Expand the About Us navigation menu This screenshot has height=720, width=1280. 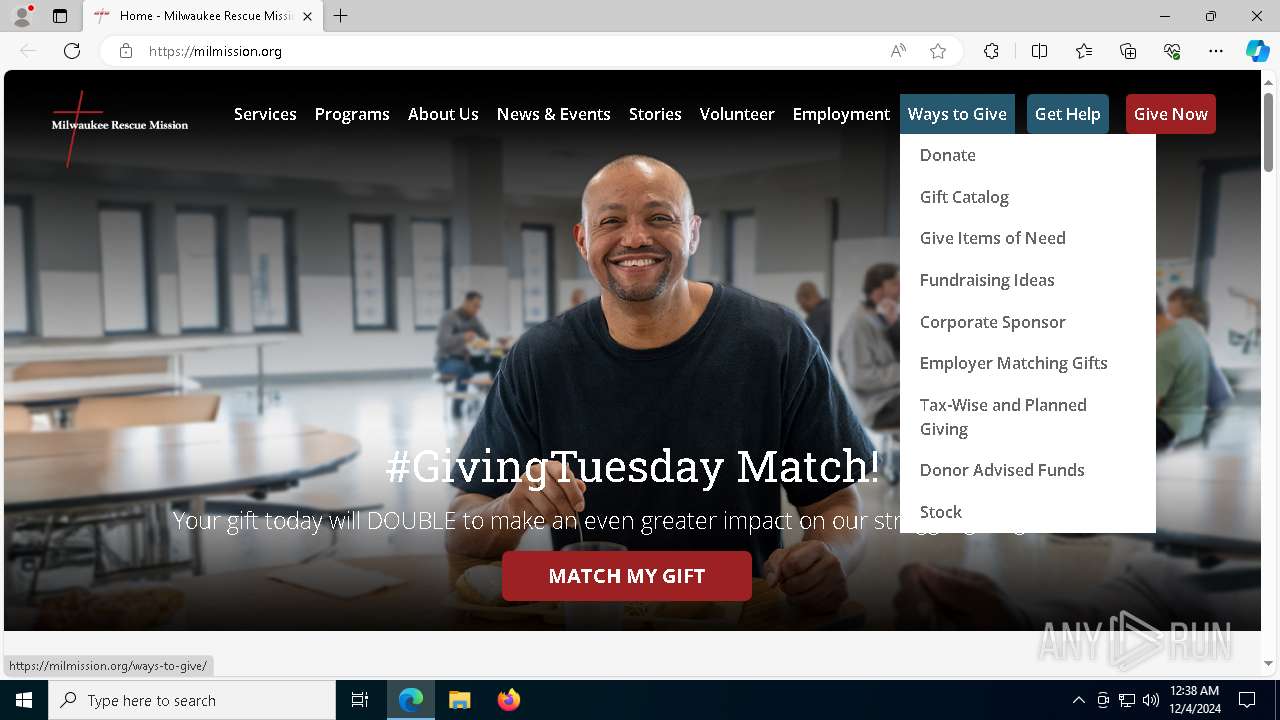point(443,114)
